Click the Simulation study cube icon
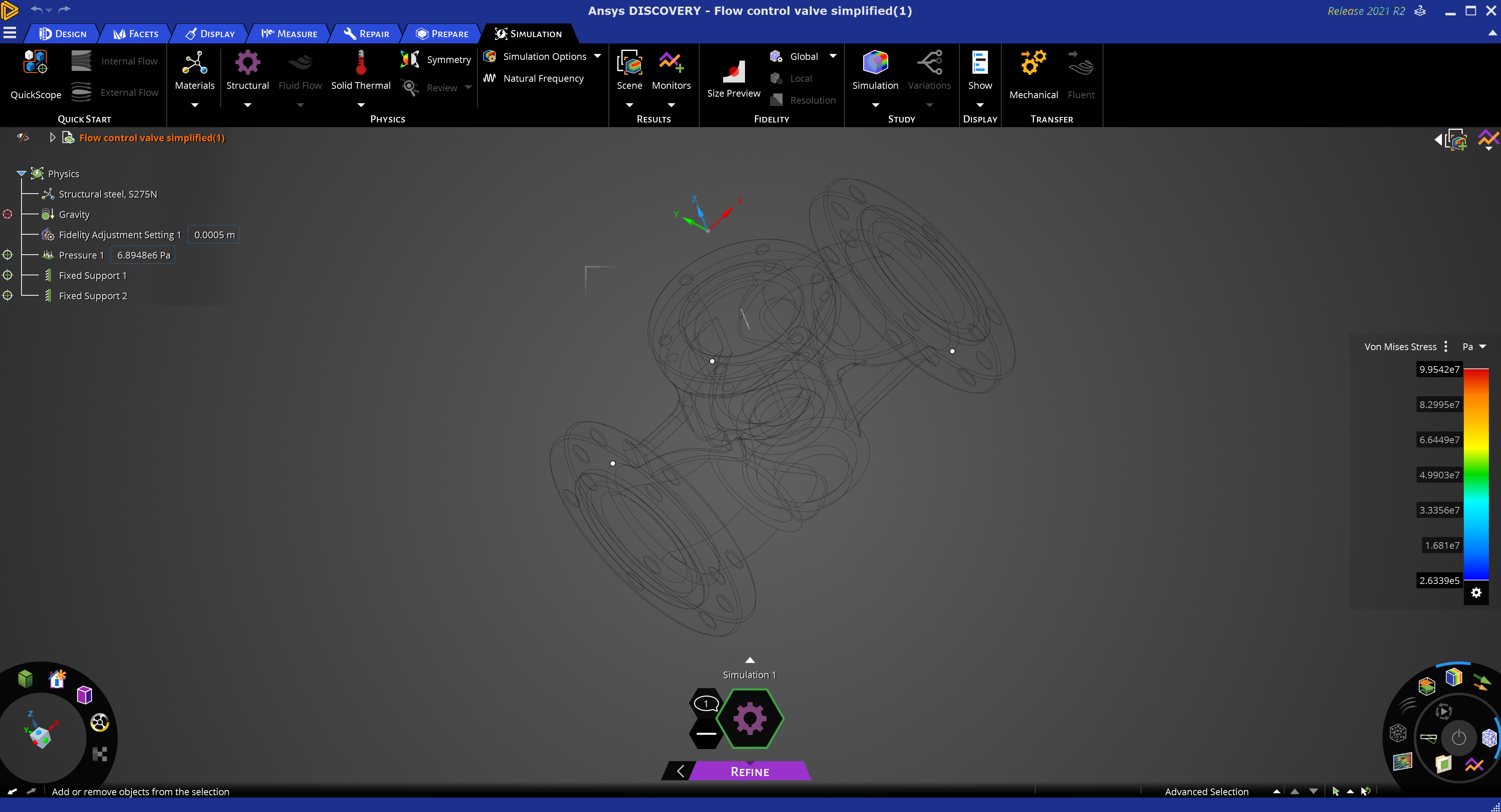 (x=875, y=62)
